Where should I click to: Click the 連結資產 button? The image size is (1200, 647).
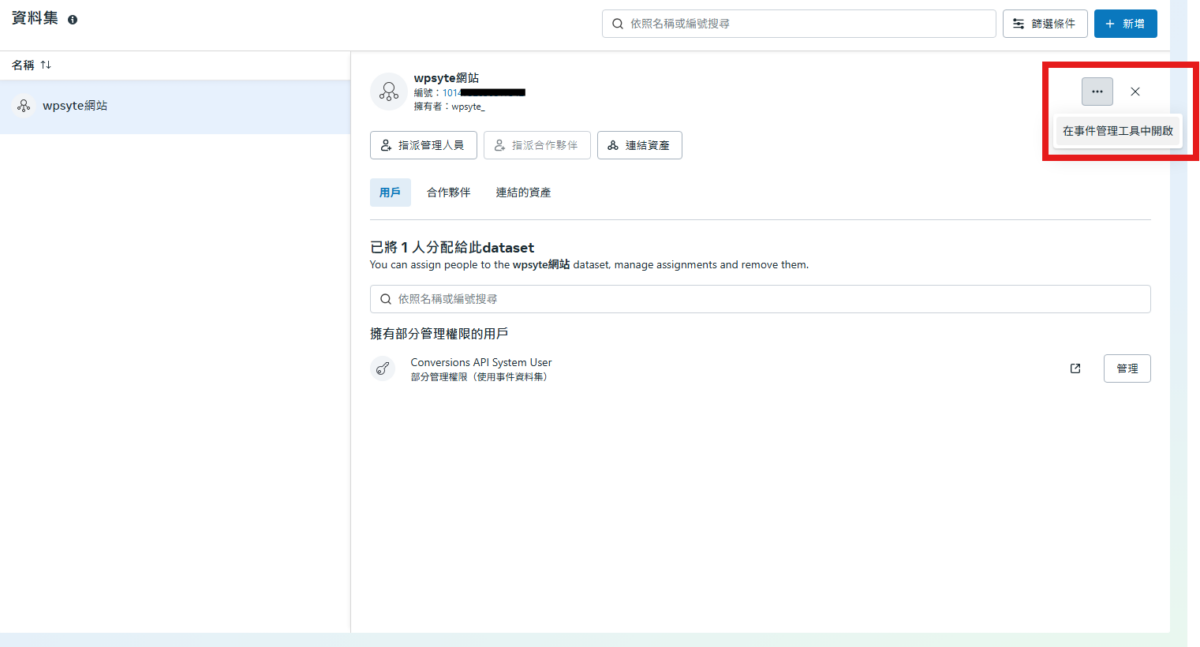(640, 144)
